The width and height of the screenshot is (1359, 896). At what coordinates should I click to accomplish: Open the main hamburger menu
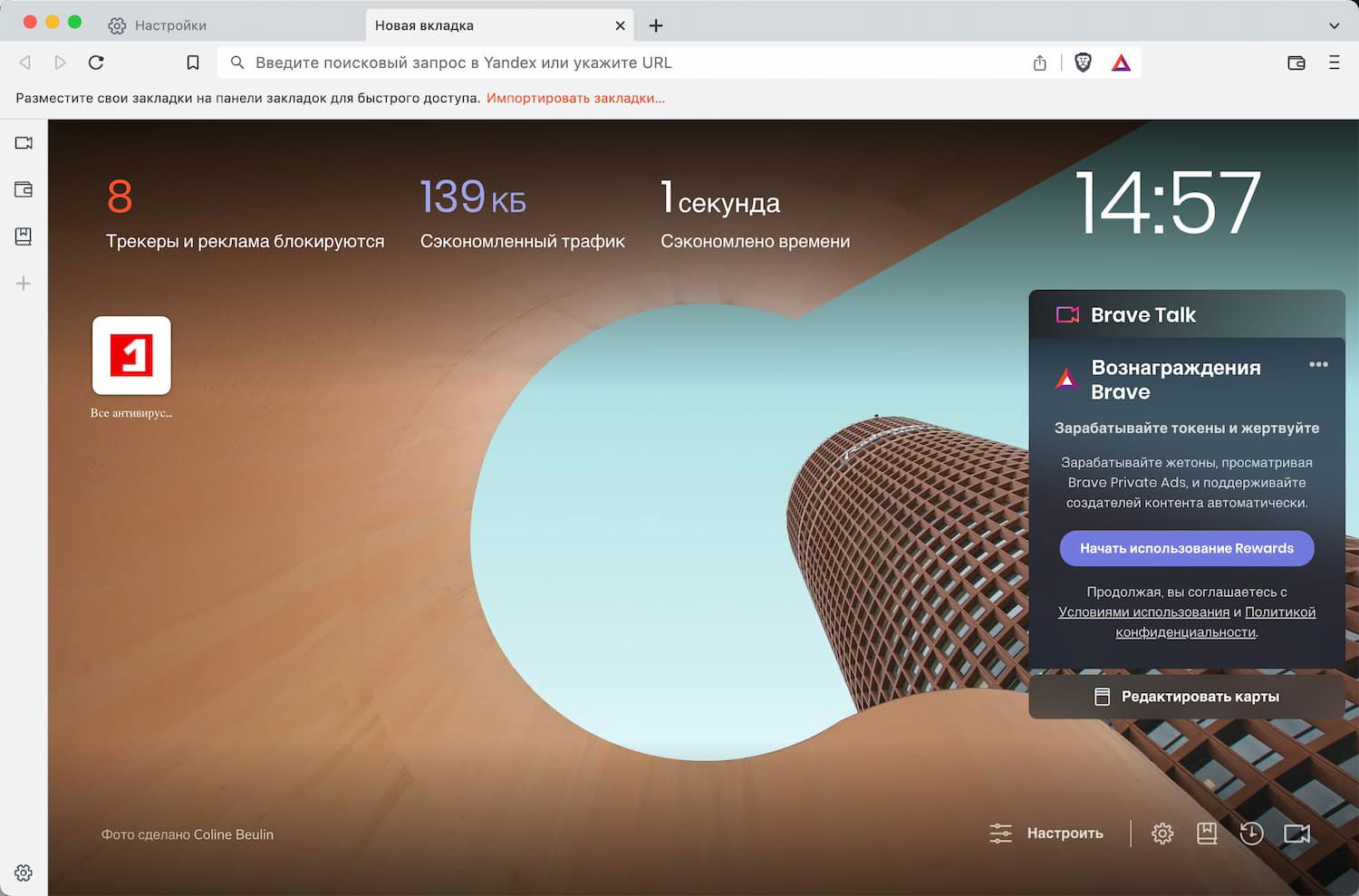click(1335, 63)
